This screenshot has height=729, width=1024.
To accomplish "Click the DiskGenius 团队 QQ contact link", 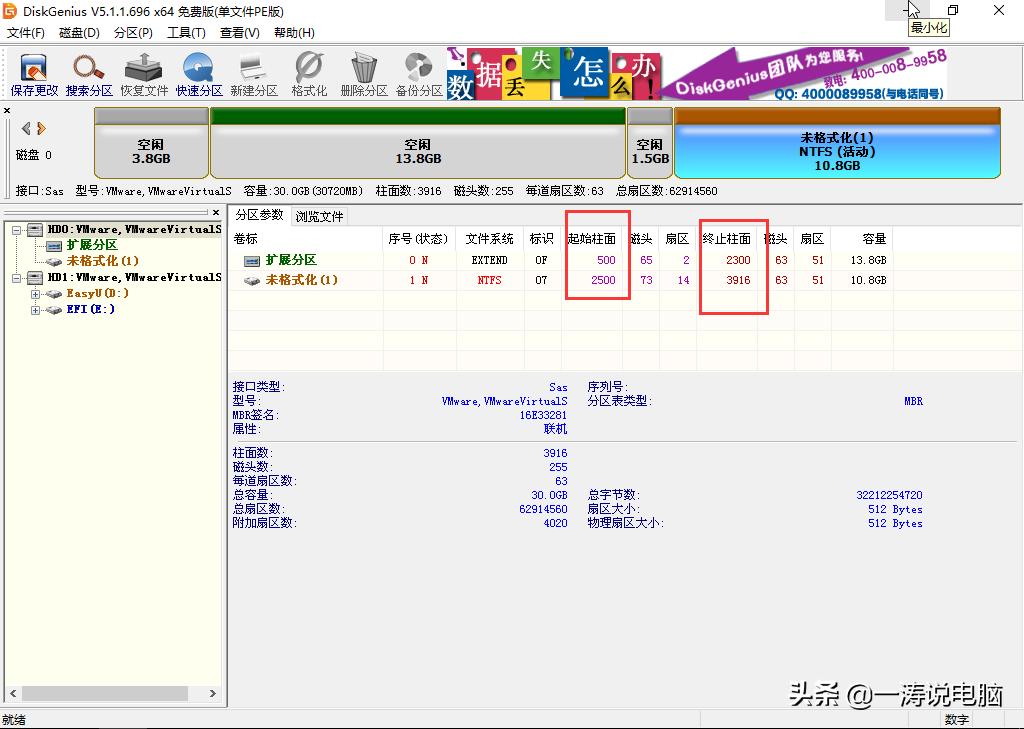I will click(860, 94).
